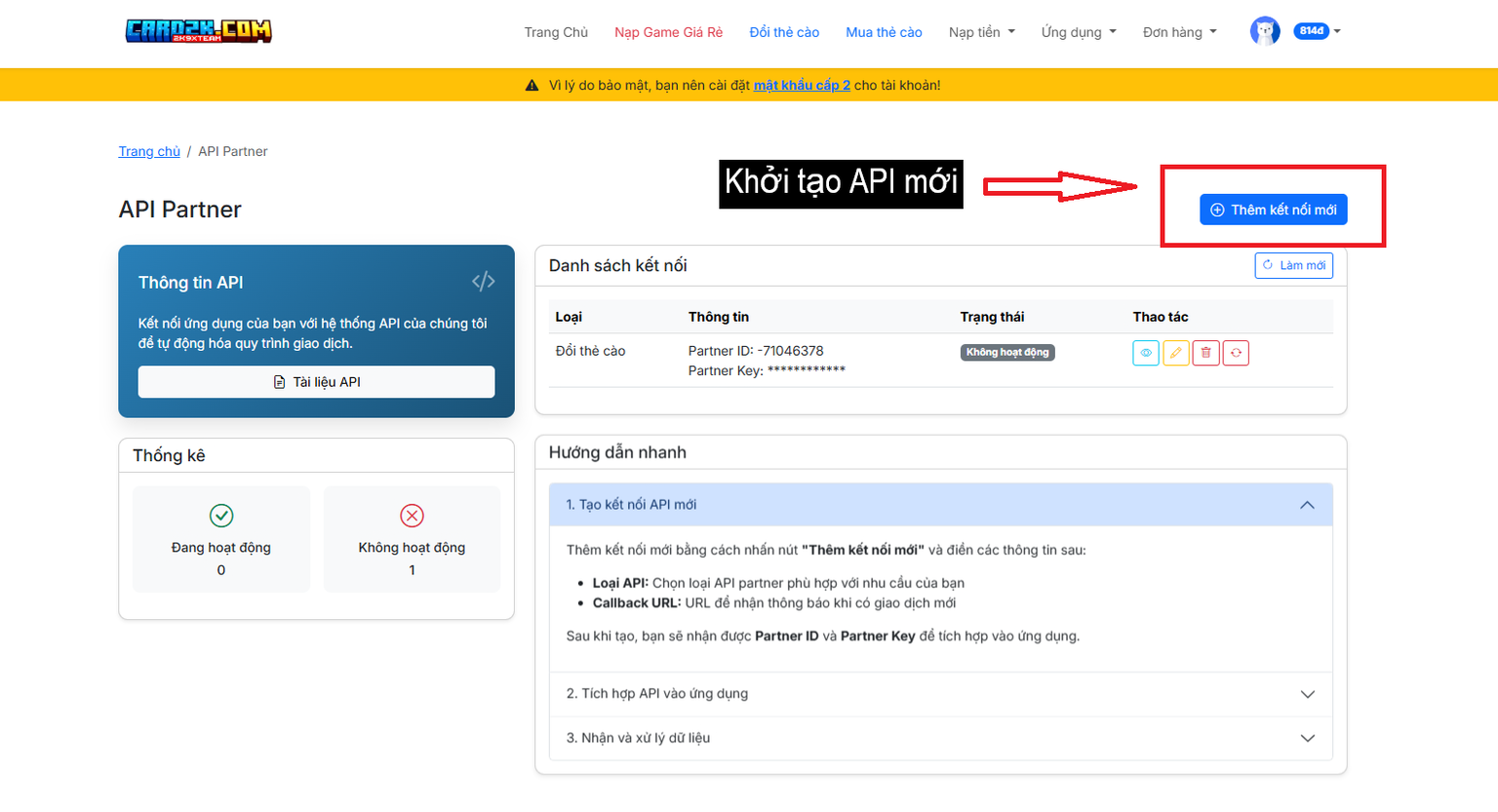Click the Card2k.com site logo

[x=198, y=31]
